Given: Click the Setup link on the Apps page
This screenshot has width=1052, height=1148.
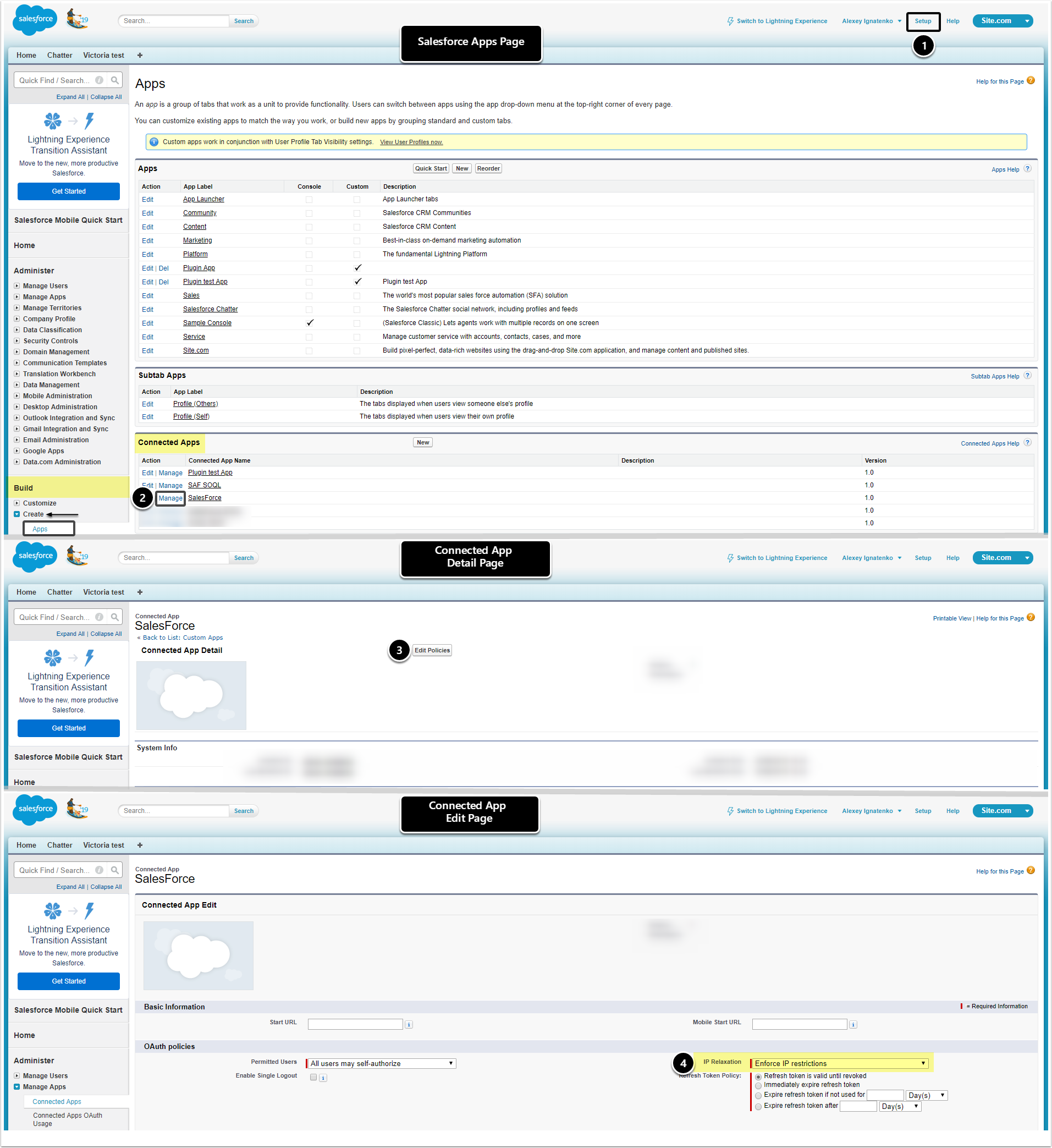Looking at the screenshot, I should 923,21.
